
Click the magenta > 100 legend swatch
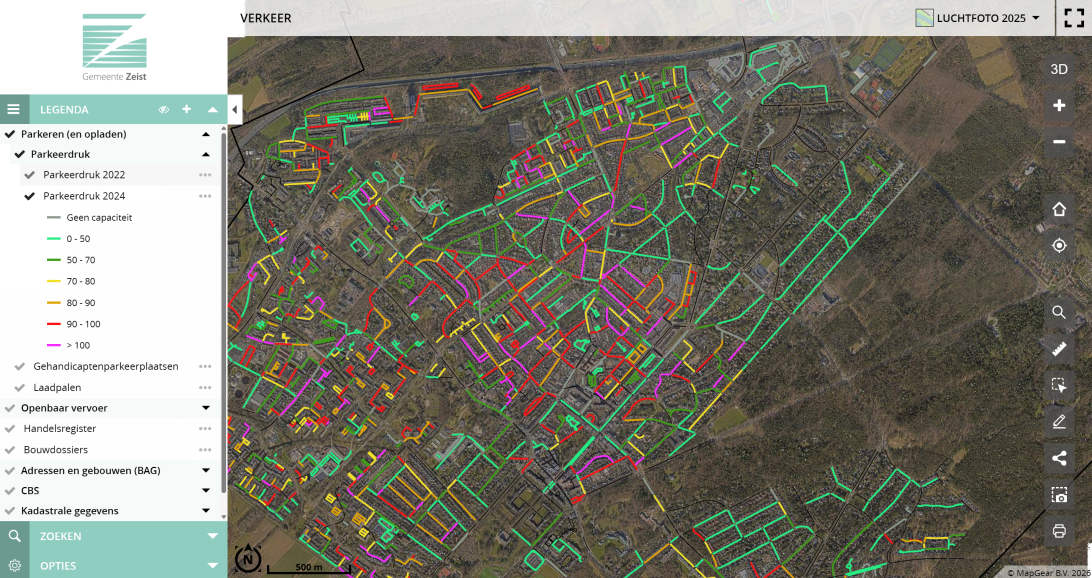[x=54, y=345]
